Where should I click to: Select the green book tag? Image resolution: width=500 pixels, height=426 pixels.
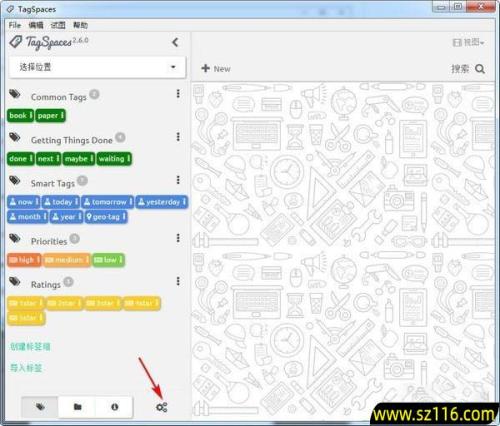tap(21, 116)
